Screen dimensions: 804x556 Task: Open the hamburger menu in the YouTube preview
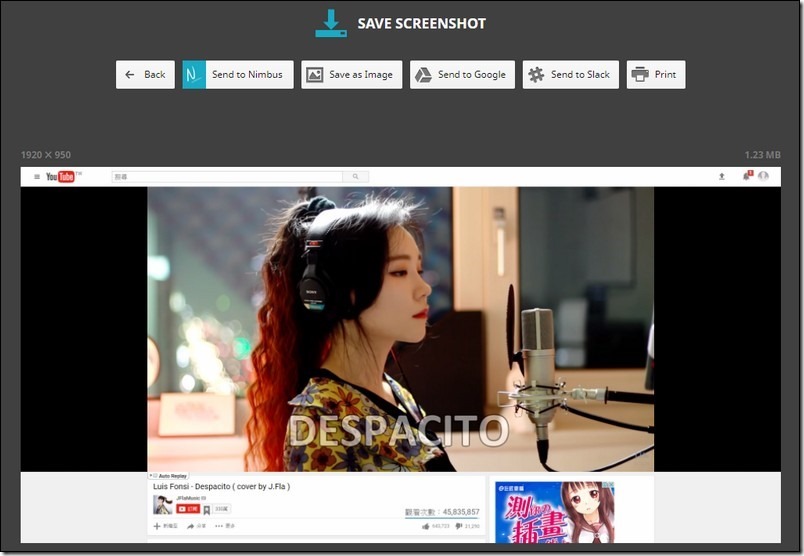[37, 176]
